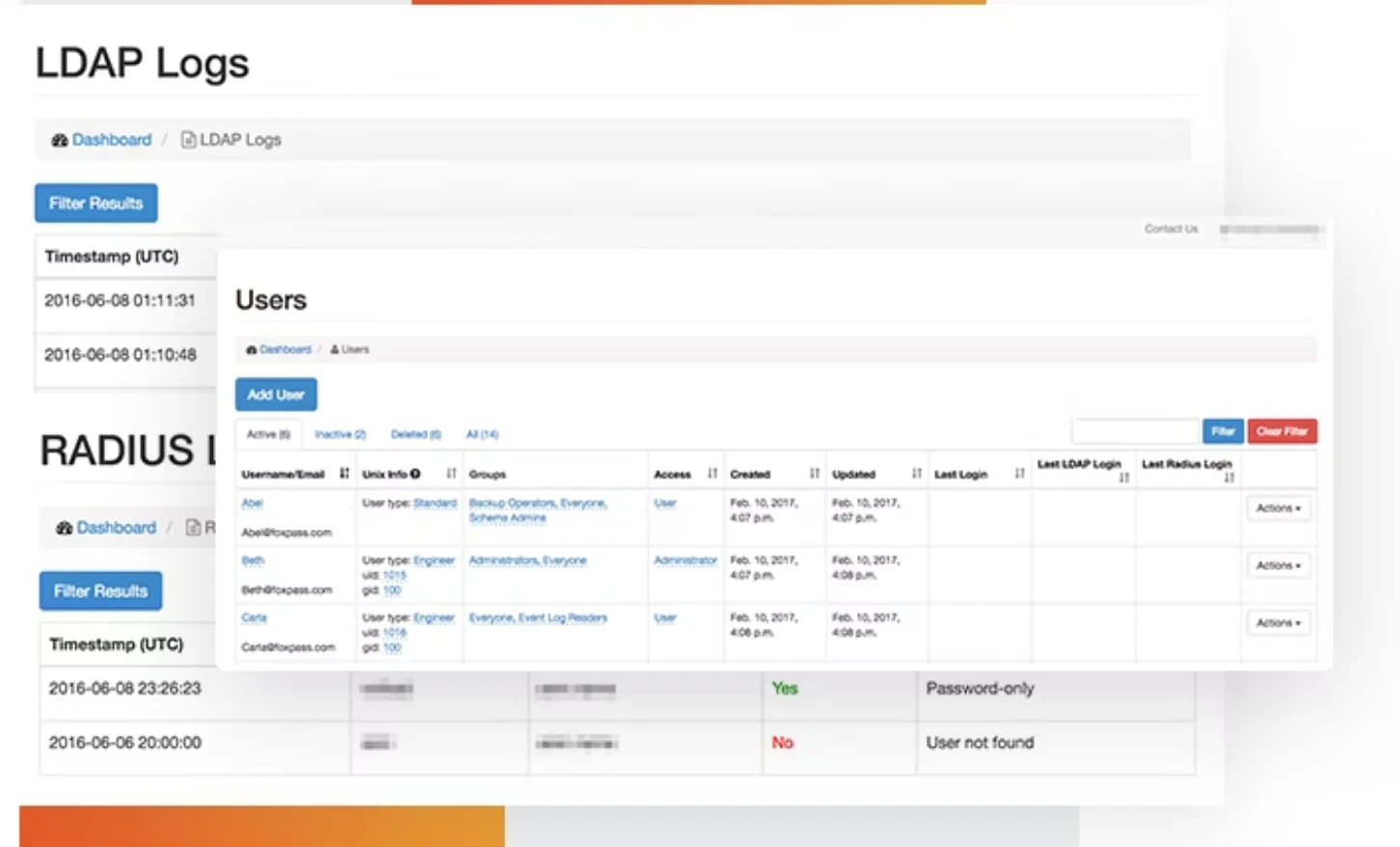The image size is (1400, 847).
Task: View the Deleted (6) users tab
Action: click(x=415, y=434)
